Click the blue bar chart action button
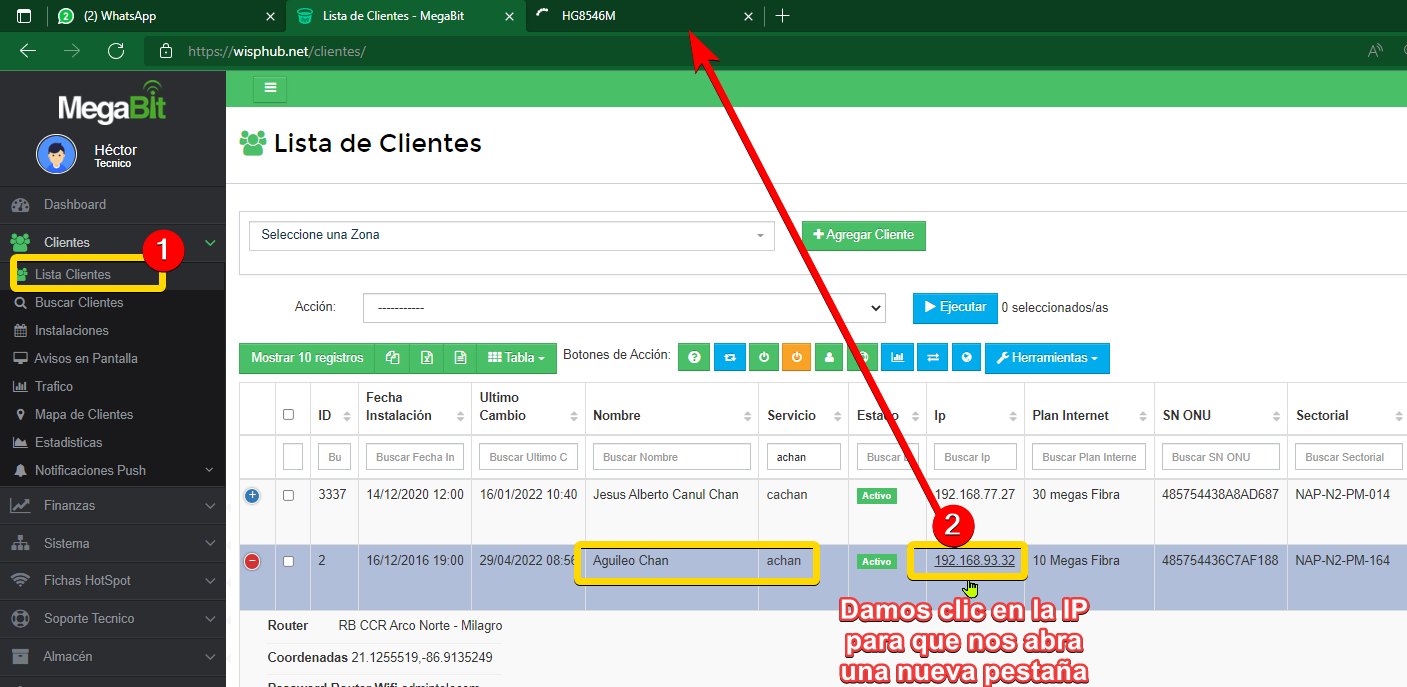 (897, 357)
